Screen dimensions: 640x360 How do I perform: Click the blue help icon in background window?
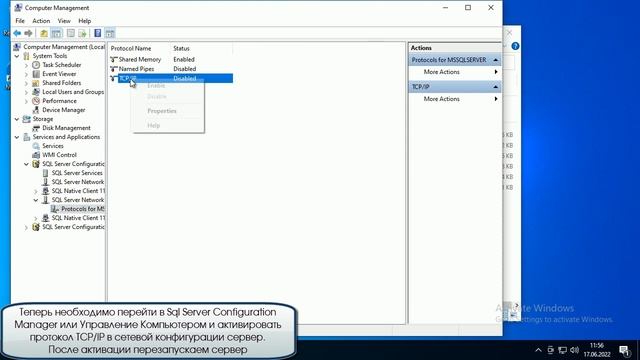[515, 46]
